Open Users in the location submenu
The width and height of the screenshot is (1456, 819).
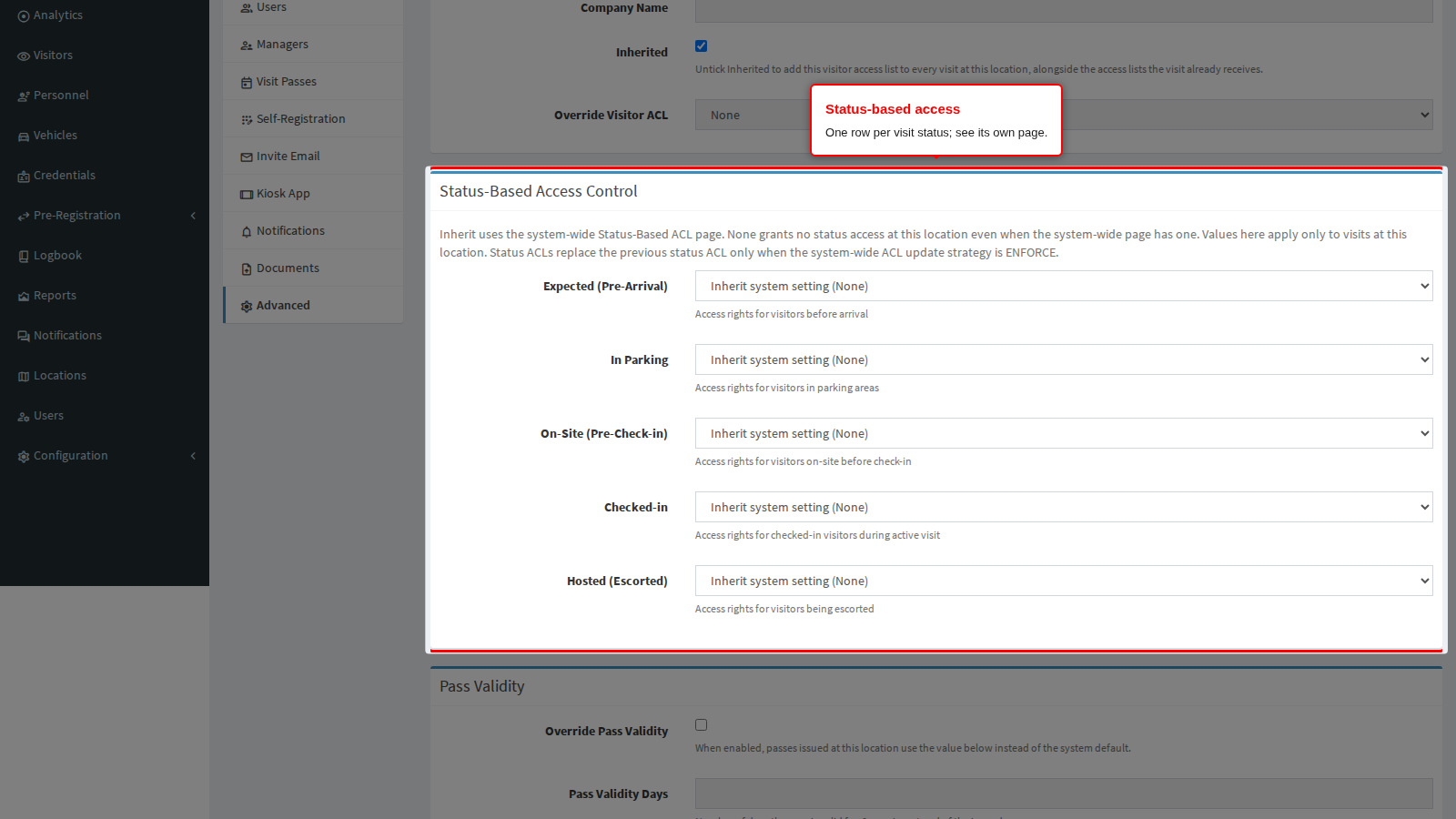(313, 9)
